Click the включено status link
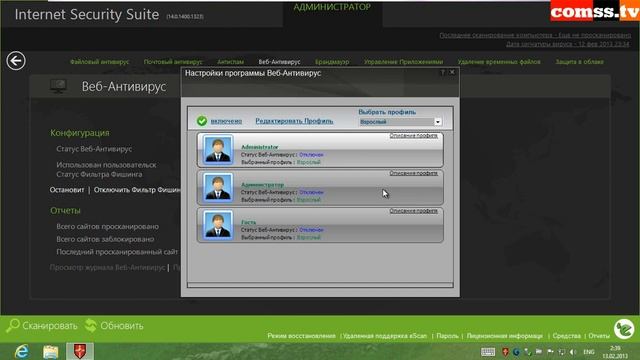Viewport: 640px width, 360px height. 226,121
